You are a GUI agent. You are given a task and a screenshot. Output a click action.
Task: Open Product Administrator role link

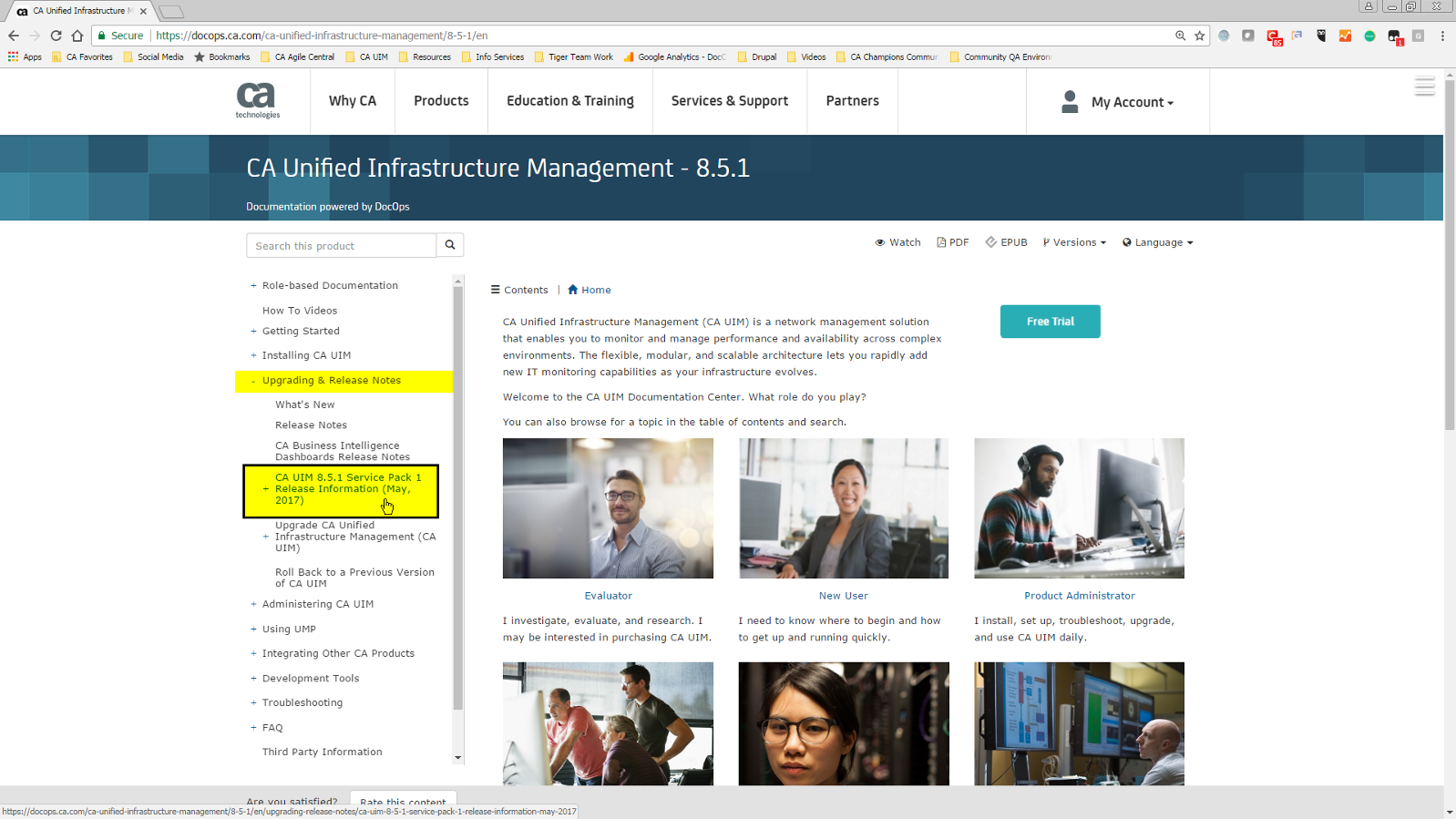click(x=1080, y=596)
